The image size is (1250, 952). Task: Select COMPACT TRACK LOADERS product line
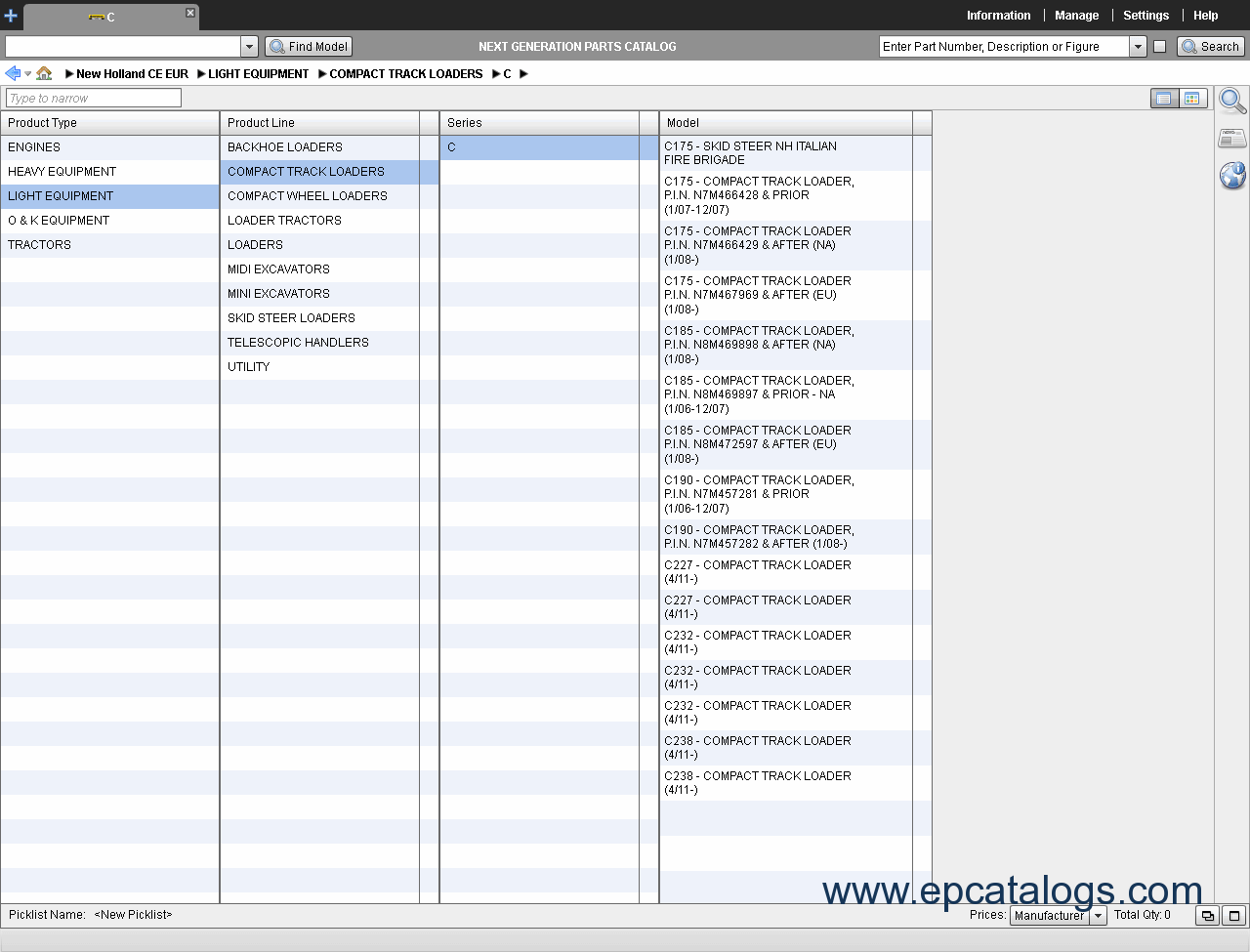[330, 172]
